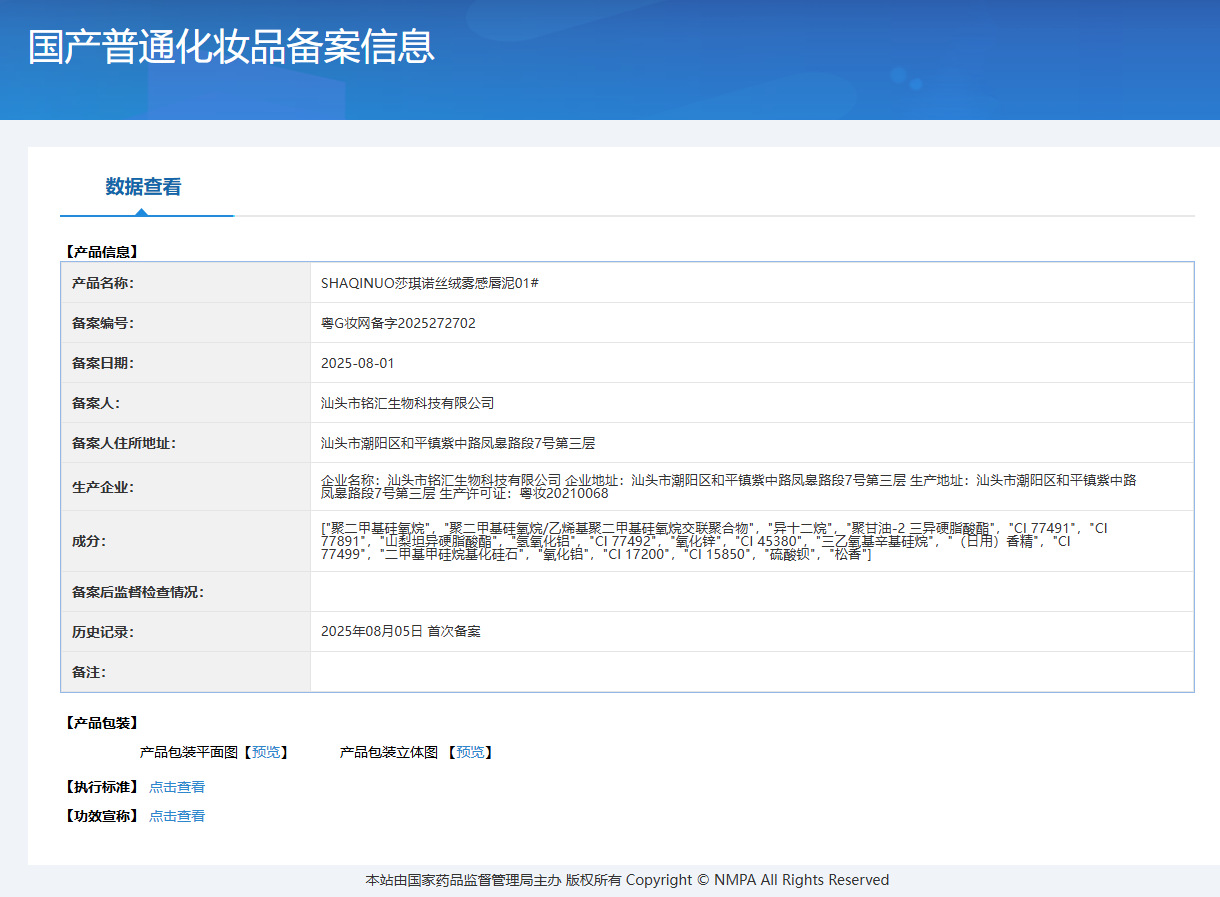The width and height of the screenshot is (1220, 897).
Task: Click the 产品包装立体图 label text
Action: 389,752
